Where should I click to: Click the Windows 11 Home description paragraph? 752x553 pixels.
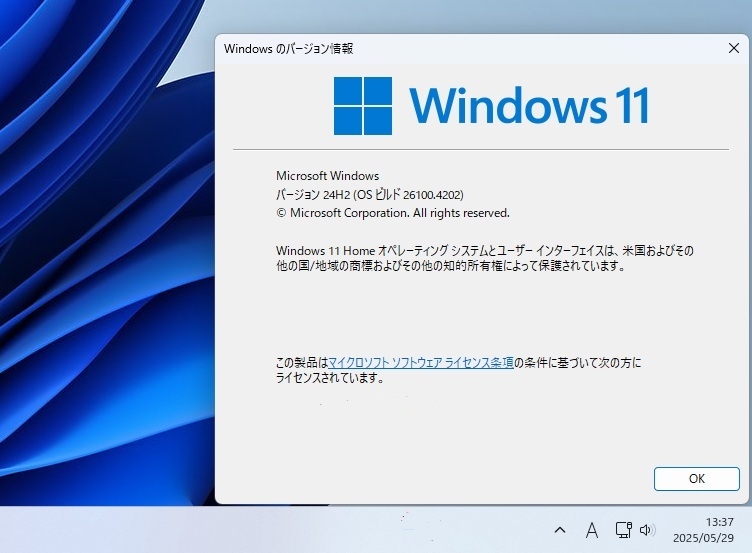pos(485,258)
